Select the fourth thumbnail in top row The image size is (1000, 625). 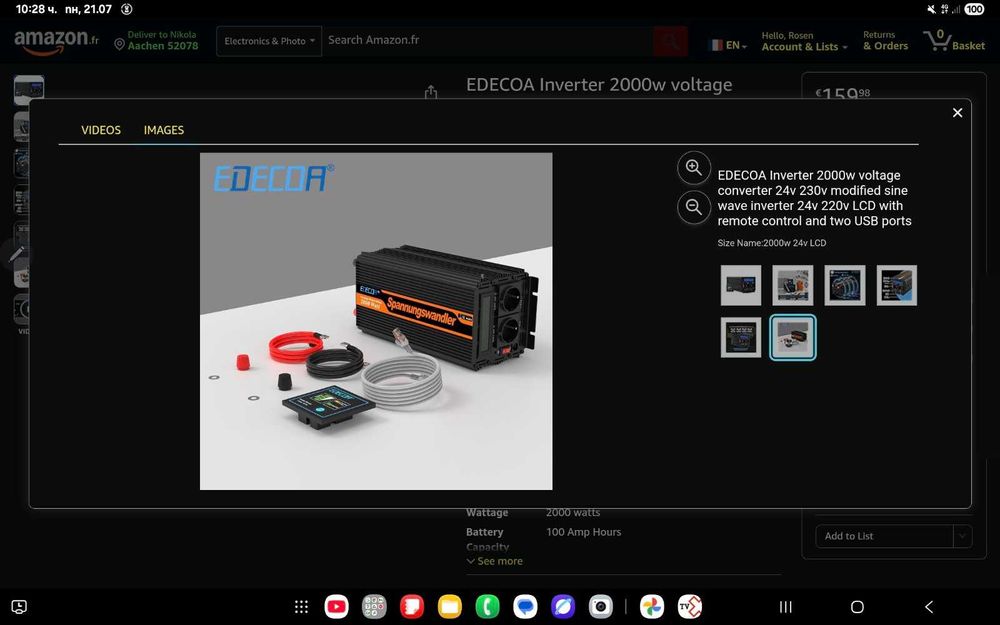click(897, 285)
